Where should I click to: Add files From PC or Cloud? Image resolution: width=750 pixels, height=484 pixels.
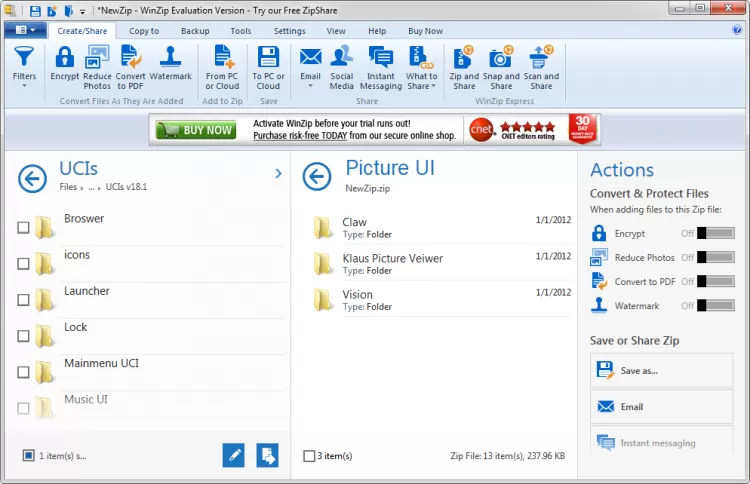click(x=222, y=67)
